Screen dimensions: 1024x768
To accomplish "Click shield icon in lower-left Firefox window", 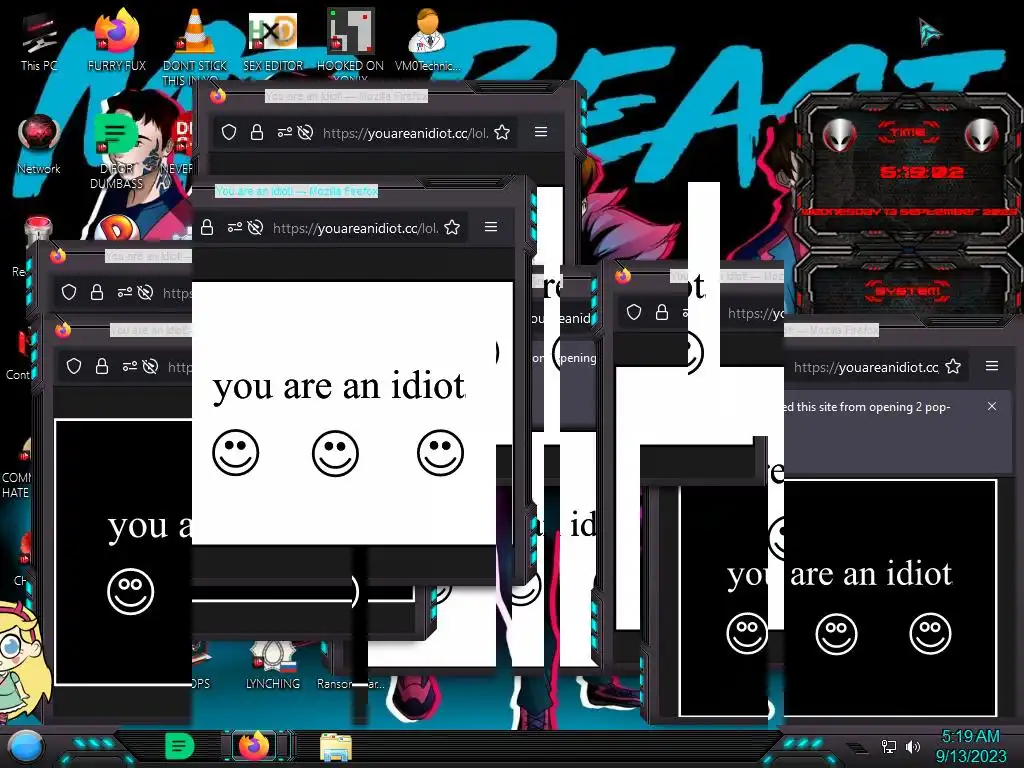I will coord(74,366).
